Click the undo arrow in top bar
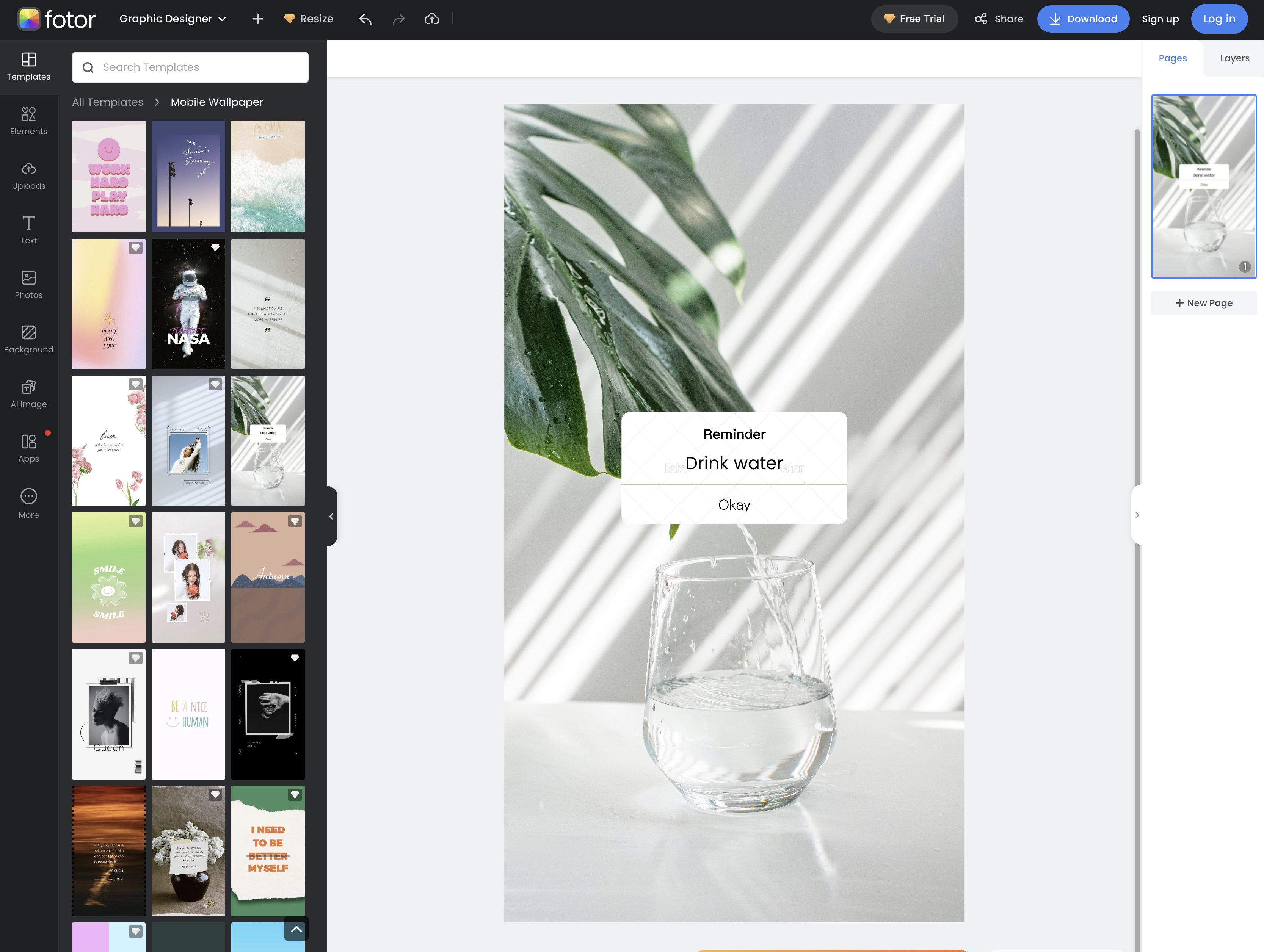The image size is (1264, 952). [365, 19]
